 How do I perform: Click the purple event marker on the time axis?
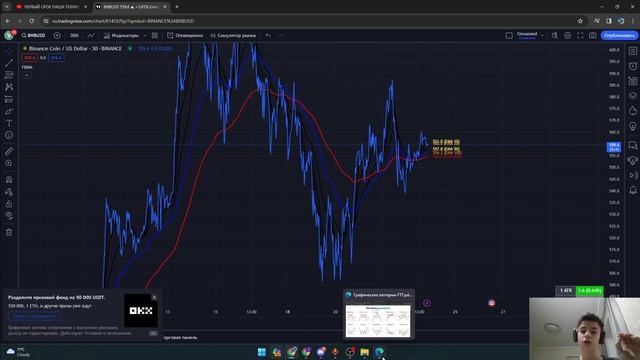tap(427, 303)
